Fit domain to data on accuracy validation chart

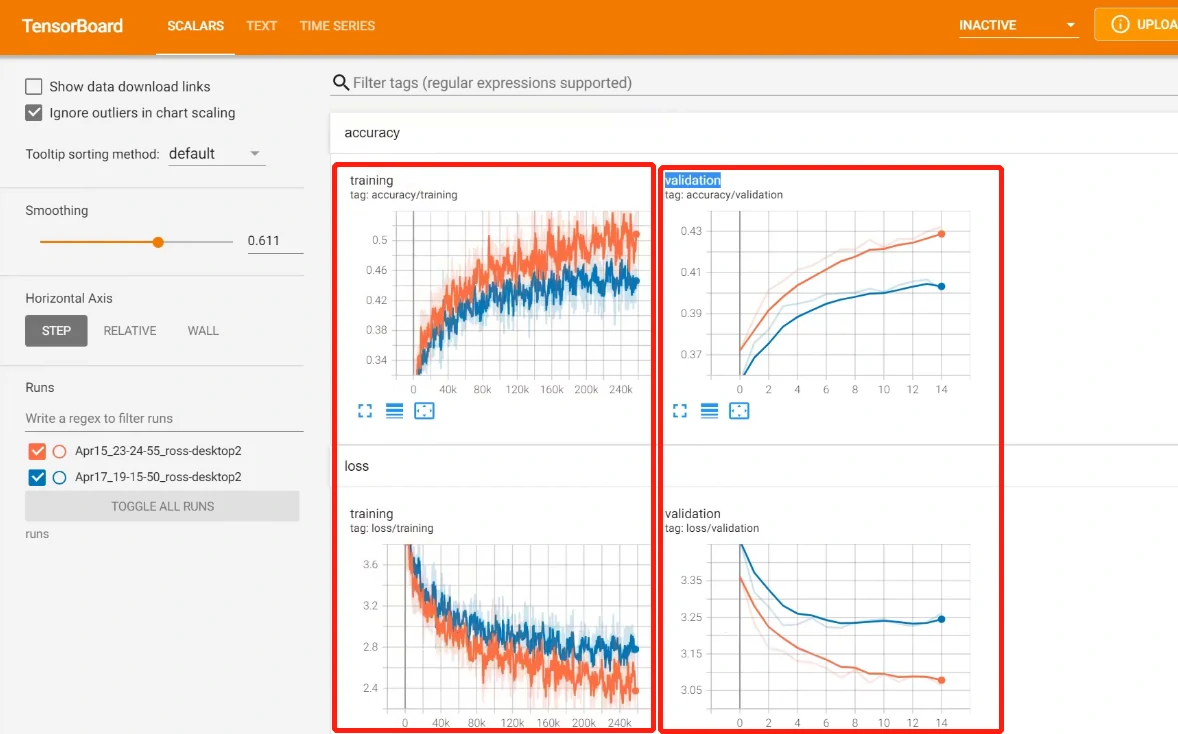pyautogui.click(x=739, y=411)
